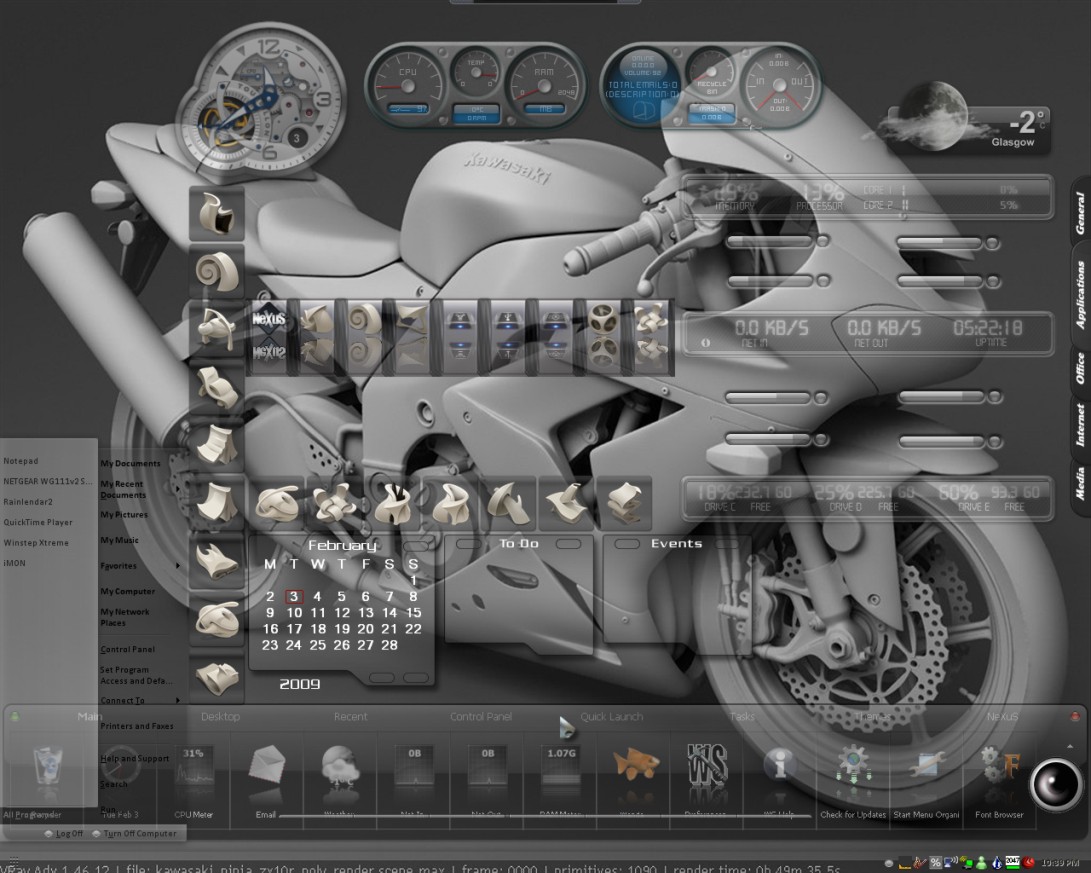Open Help and Support
This screenshot has width=1091, height=873.
pyautogui.click(x=134, y=758)
